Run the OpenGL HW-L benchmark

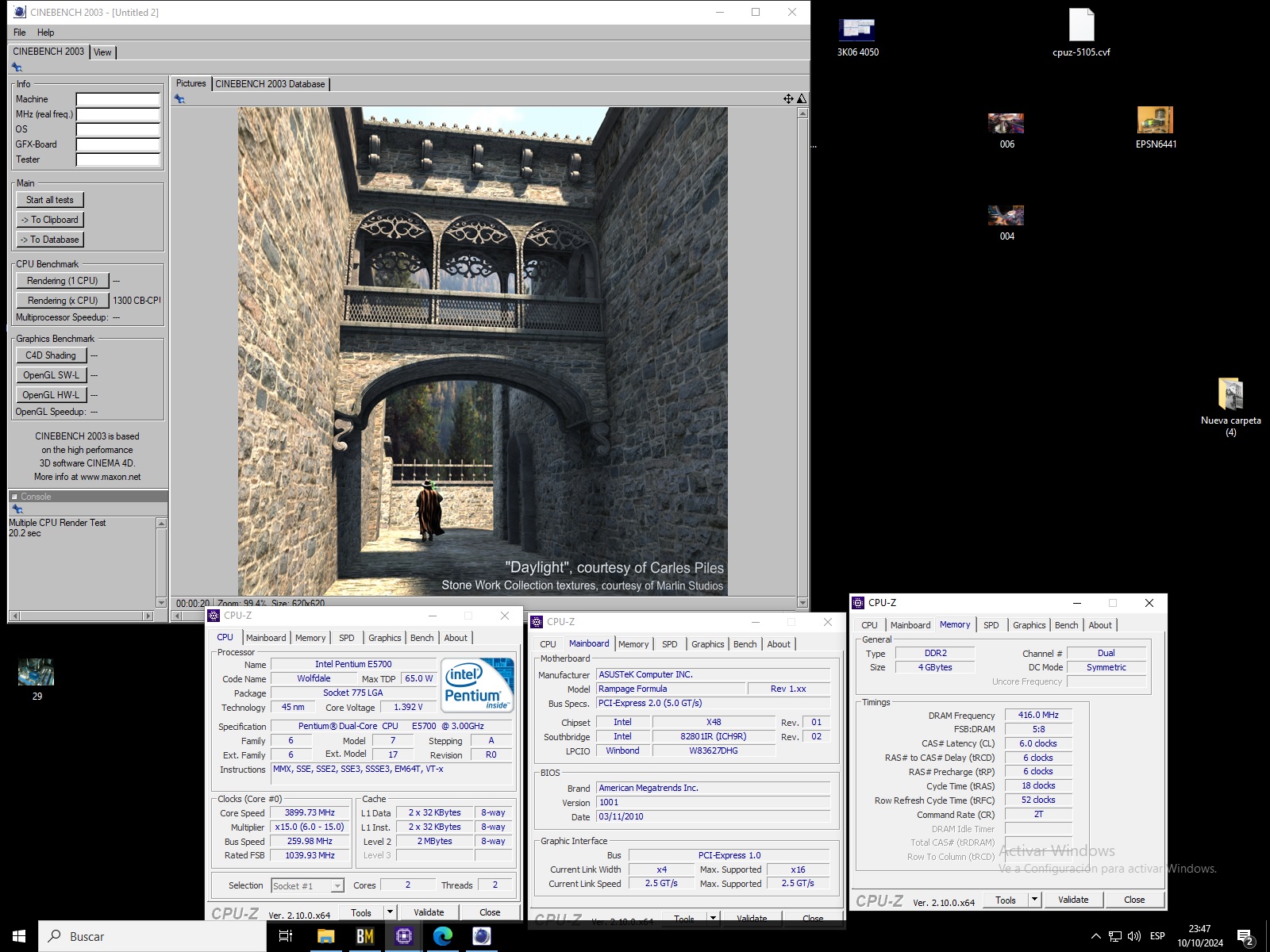[x=51, y=395]
